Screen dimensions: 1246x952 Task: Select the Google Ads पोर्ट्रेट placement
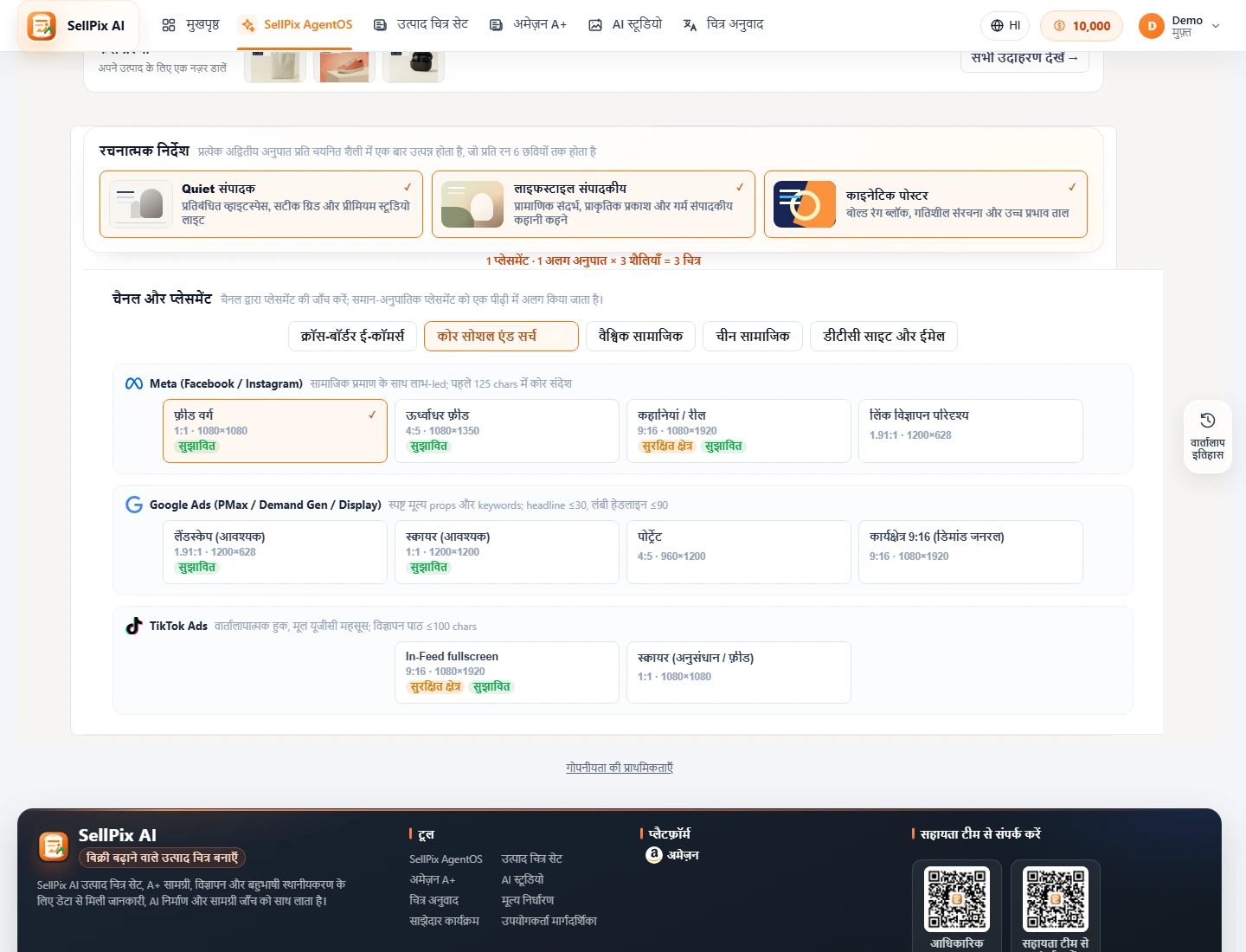[739, 552]
